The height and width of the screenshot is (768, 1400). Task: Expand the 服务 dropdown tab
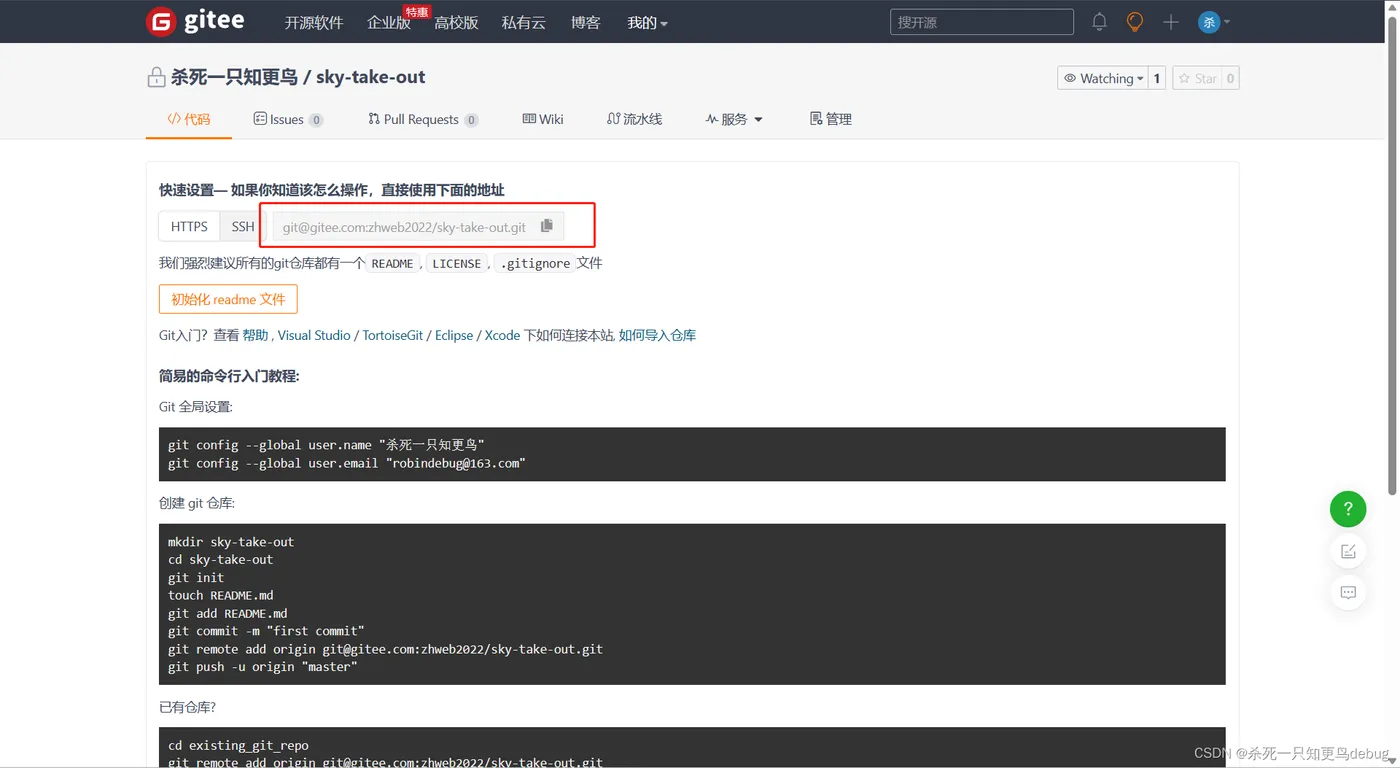point(734,119)
